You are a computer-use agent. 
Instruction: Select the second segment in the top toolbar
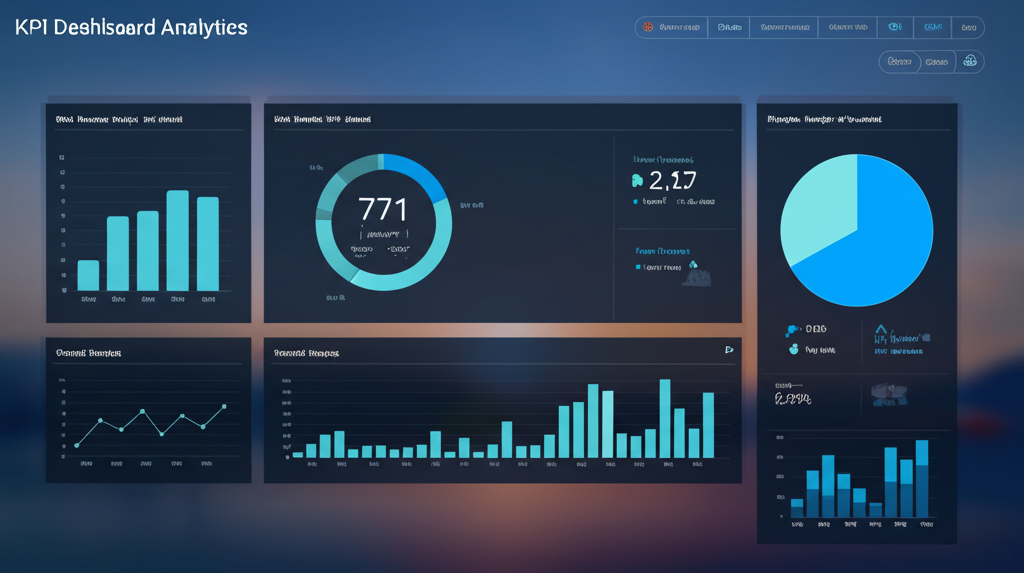click(x=728, y=28)
